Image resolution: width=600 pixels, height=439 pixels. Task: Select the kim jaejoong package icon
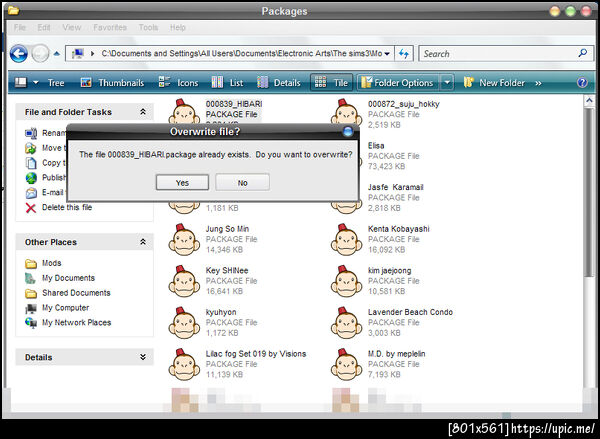pyautogui.click(x=346, y=281)
